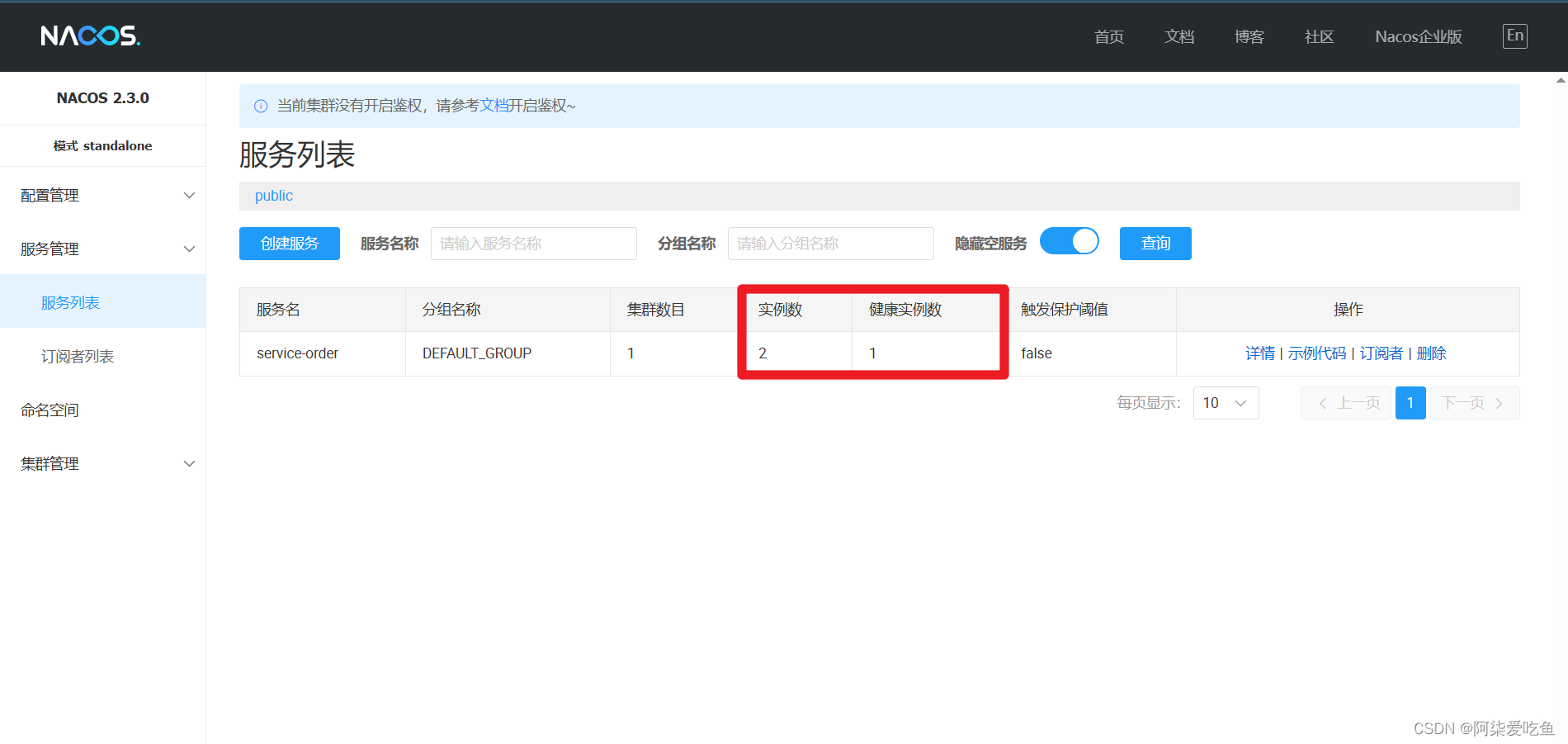Click the false 触发保护阈值 value

1037,353
